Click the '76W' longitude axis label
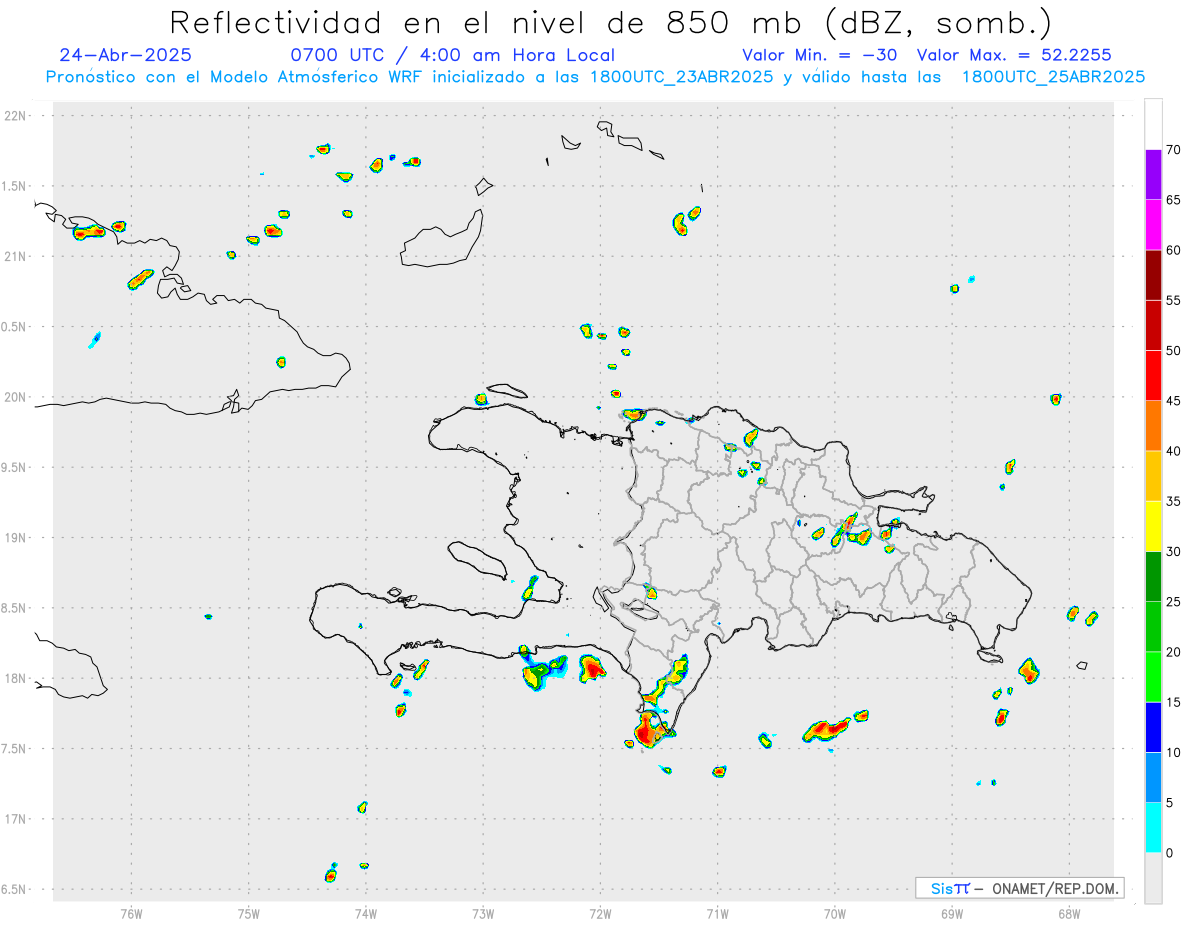 (131, 913)
